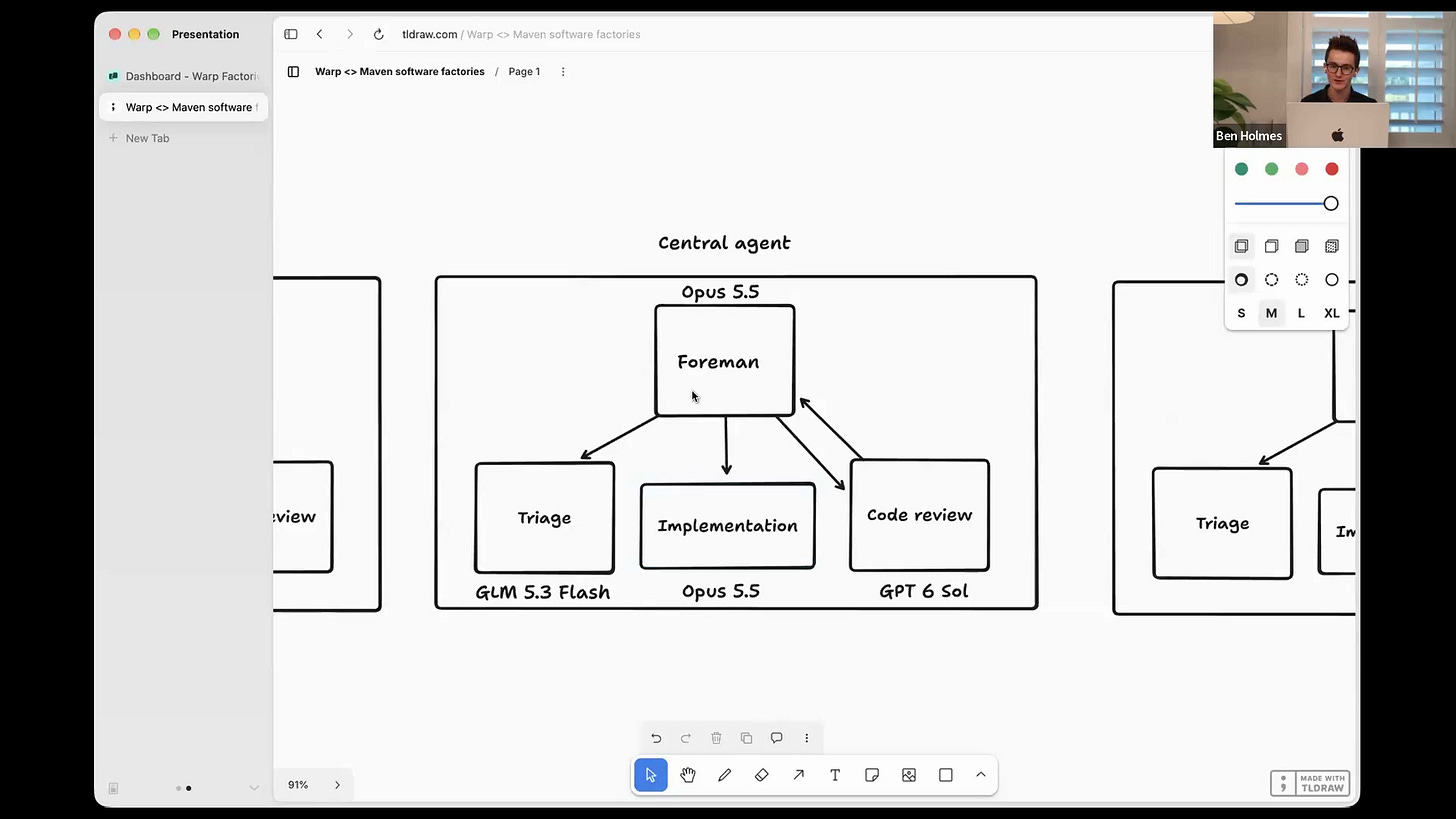Expand the navigation panel chevron beside zoom

pyautogui.click(x=337, y=785)
